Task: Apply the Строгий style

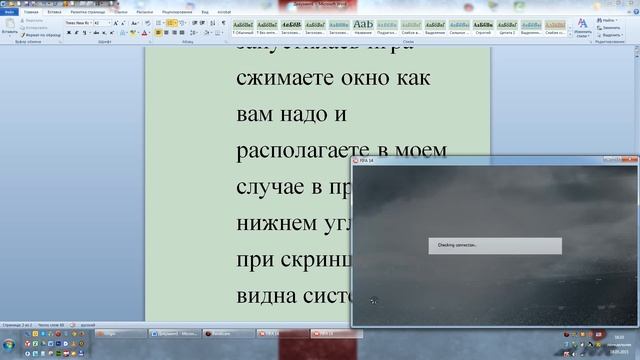Action: [x=483, y=27]
